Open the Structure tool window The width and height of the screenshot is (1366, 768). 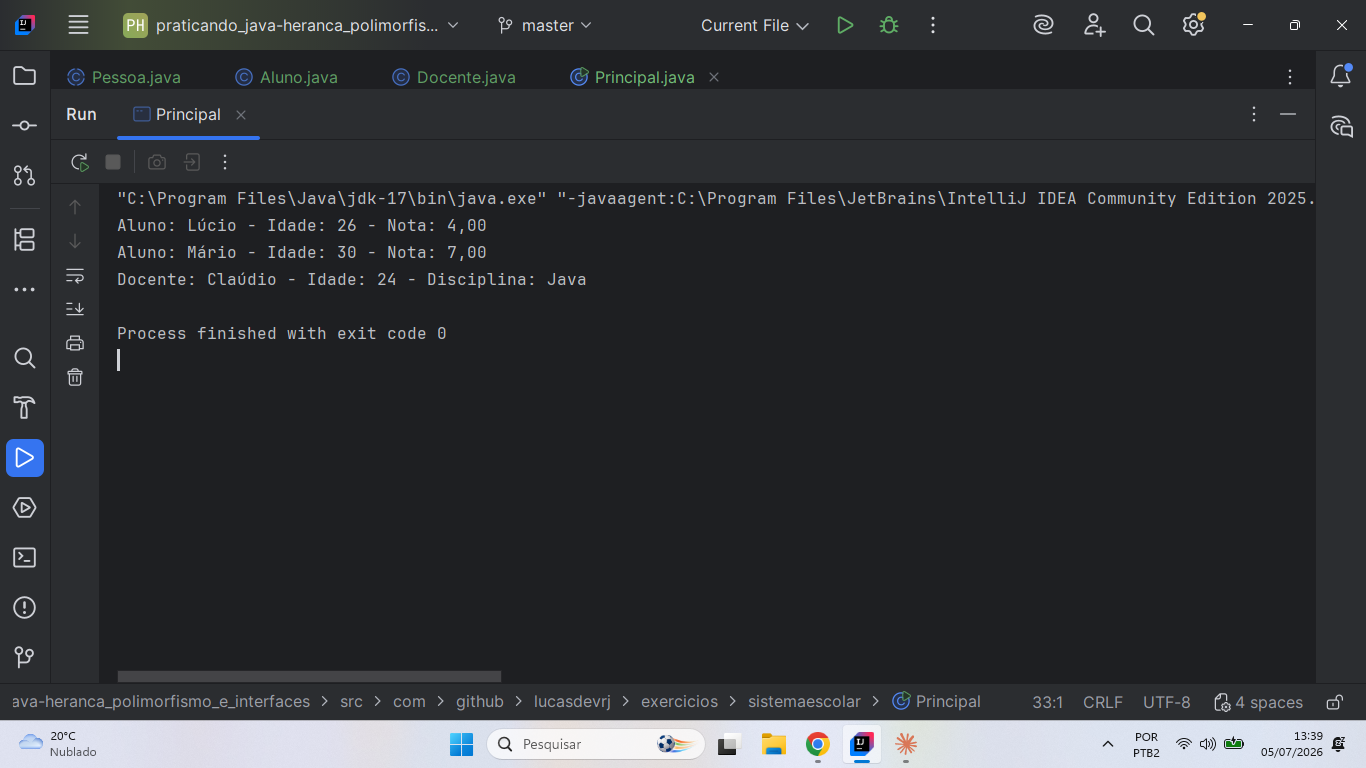tap(25, 240)
